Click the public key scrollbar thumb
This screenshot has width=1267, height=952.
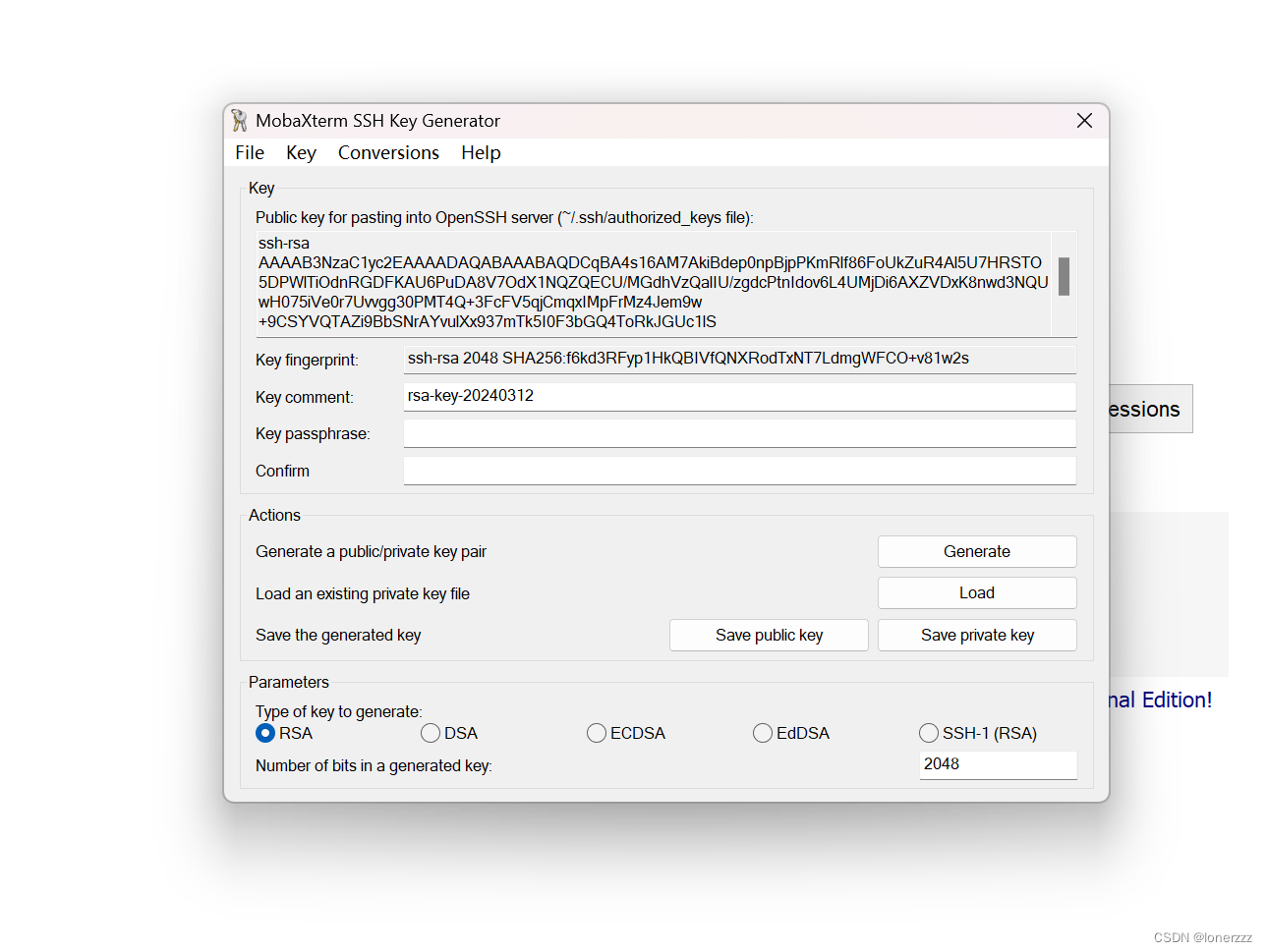(1064, 277)
